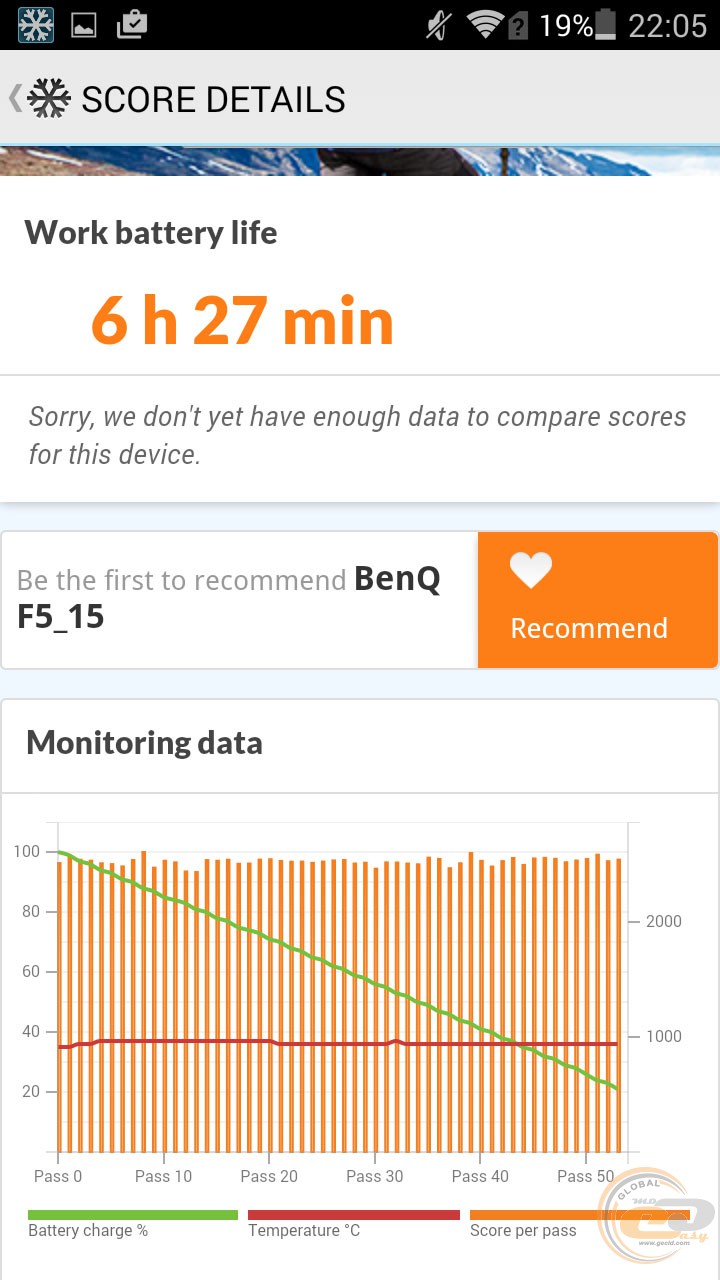Tap the PCMark snowflake notification in the status bar
Screen dimensions: 720x1280
point(36,25)
